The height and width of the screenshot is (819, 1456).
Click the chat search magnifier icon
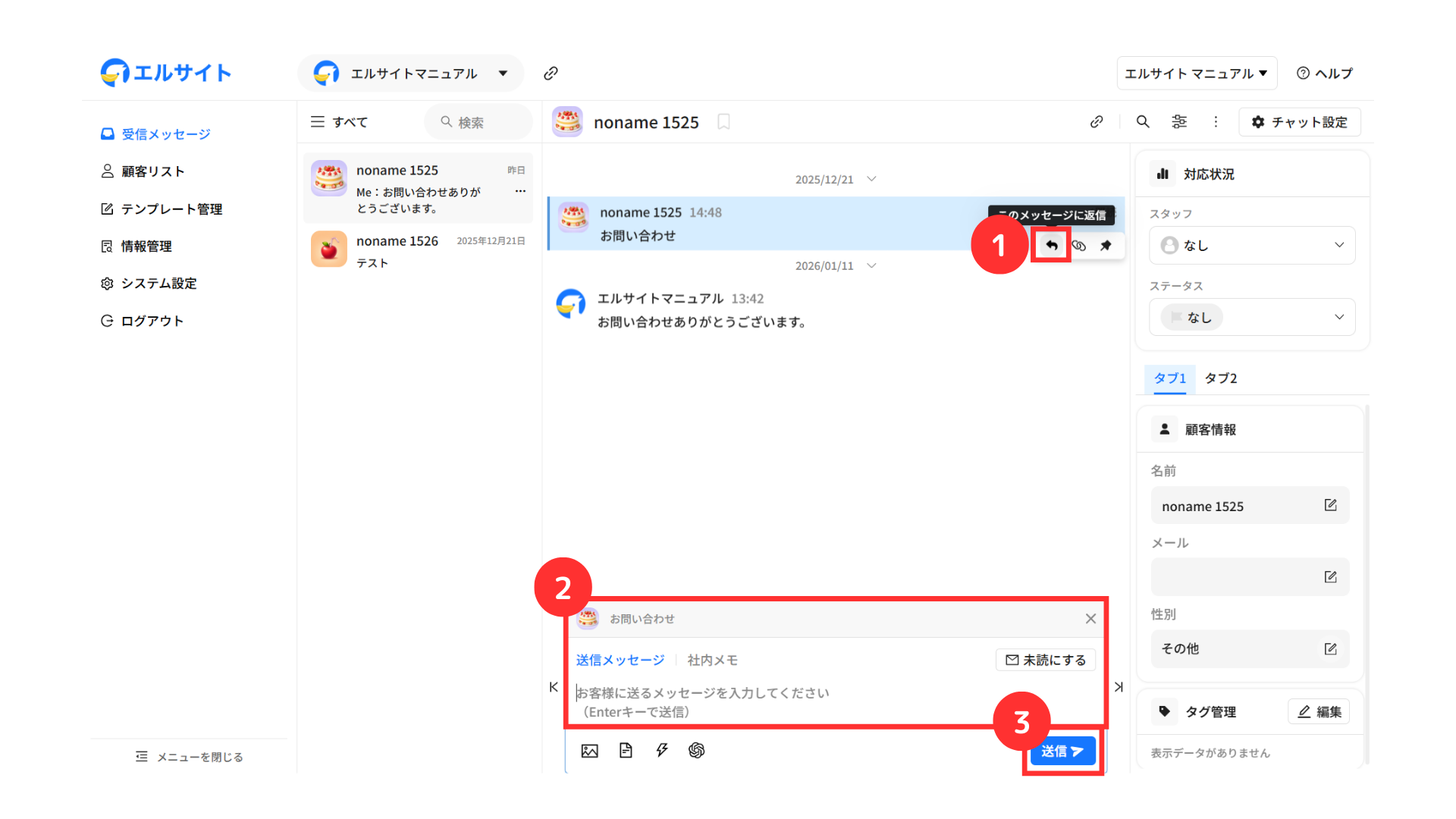1143,121
